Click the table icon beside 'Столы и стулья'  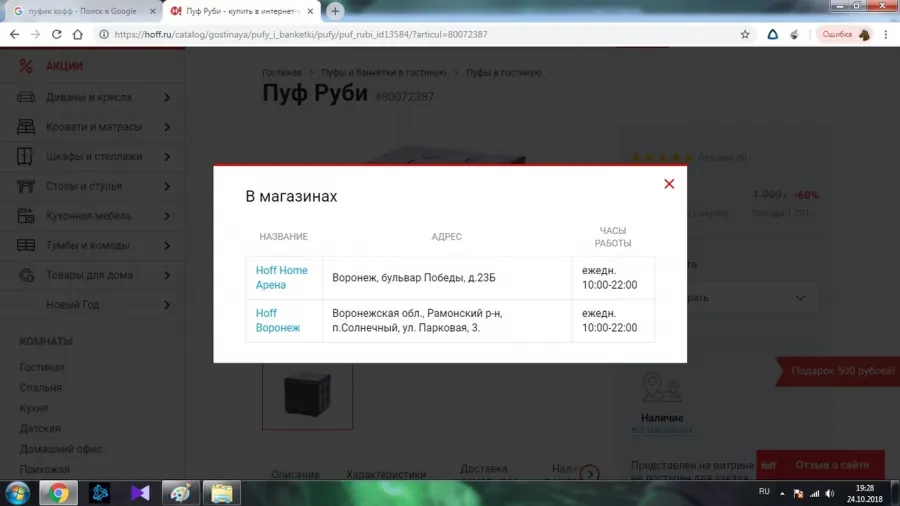[26, 186]
